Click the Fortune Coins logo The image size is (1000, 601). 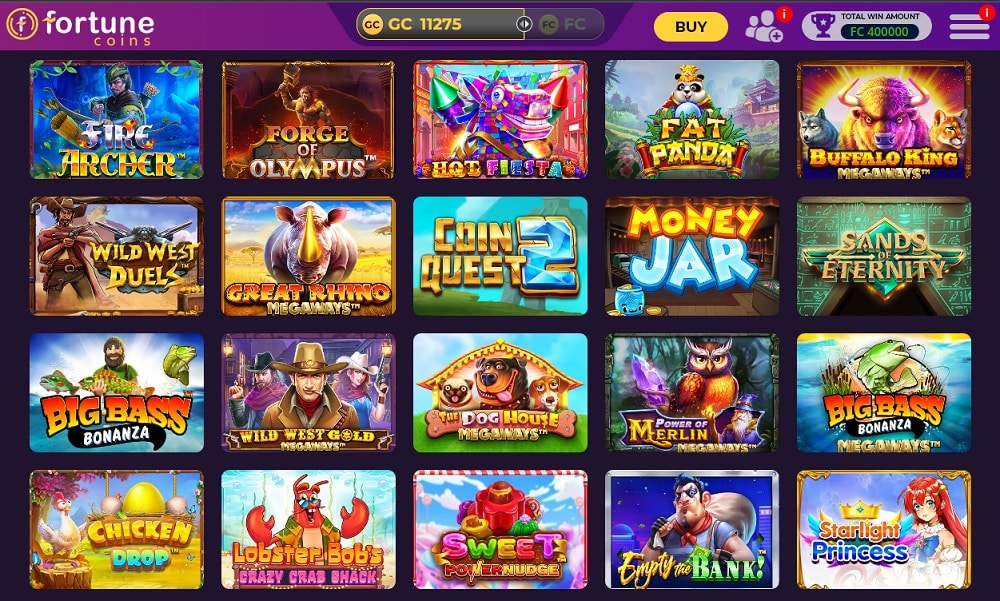click(x=80, y=26)
